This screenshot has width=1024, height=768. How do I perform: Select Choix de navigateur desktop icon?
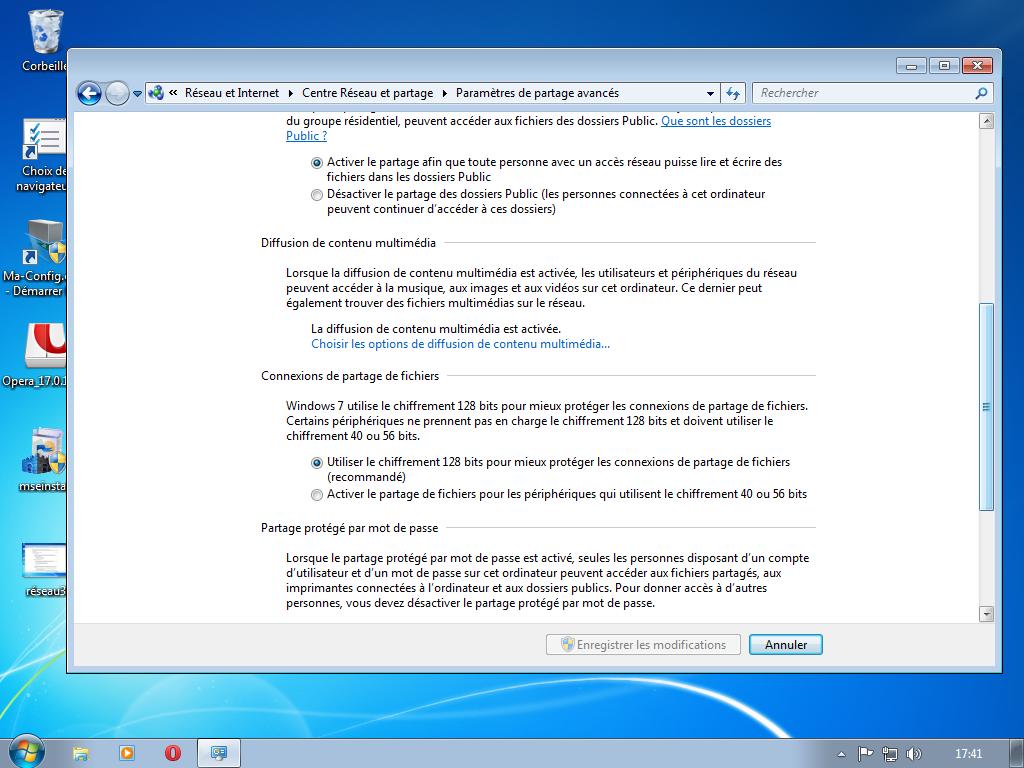pyautogui.click(x=42, y=155)
